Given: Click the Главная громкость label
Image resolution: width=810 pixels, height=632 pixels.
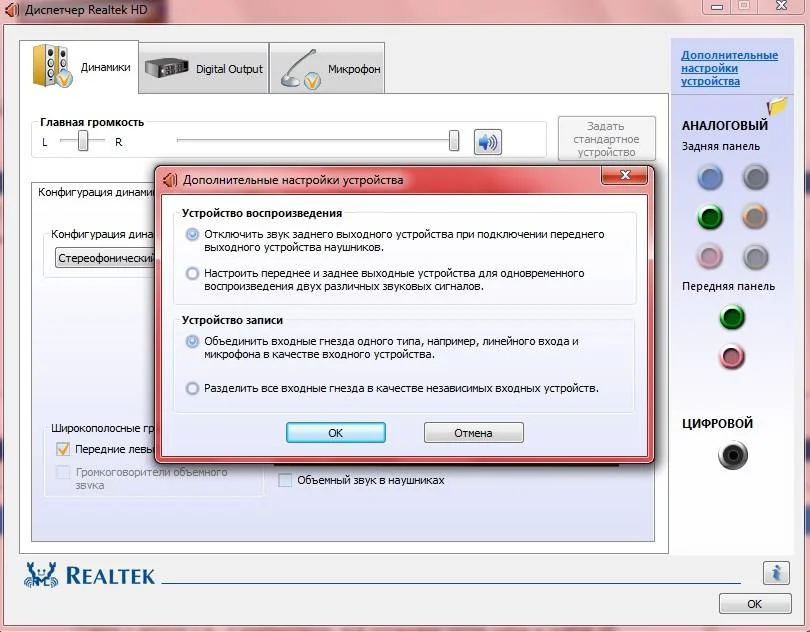Looking at the screenshot, I should pyautogui.click(x=92, y=122).
